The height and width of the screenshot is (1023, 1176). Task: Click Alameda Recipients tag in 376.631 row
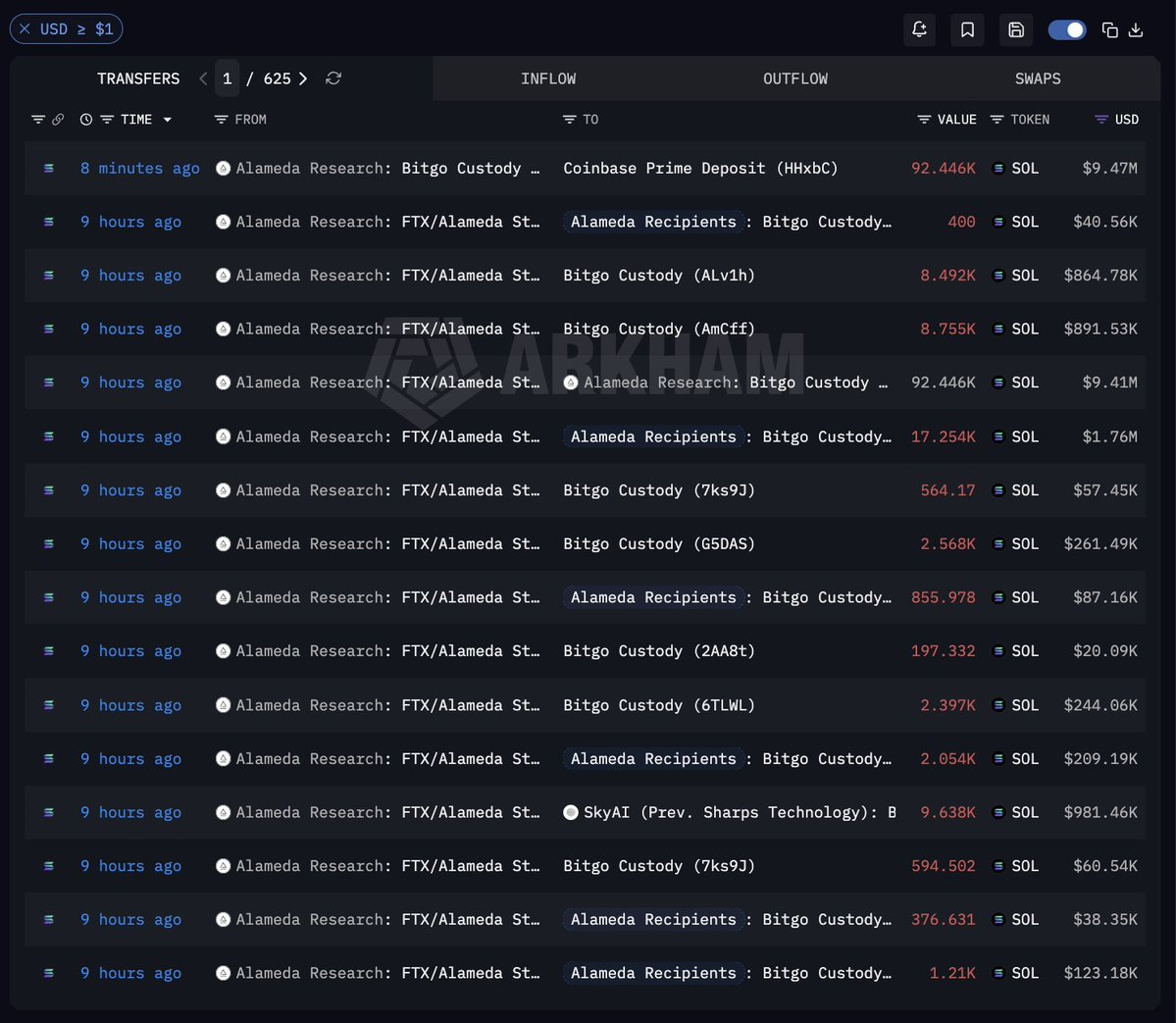653,919
